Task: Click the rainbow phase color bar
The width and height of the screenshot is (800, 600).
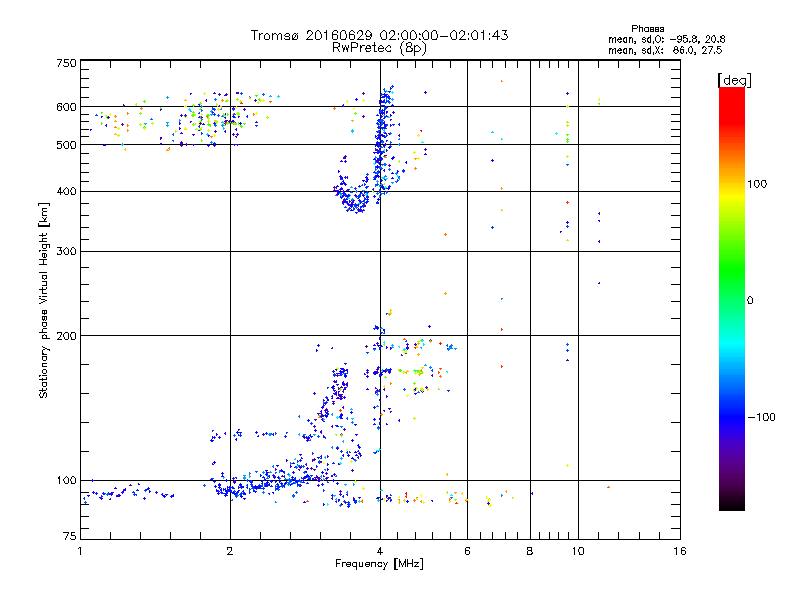Action: 732,298
